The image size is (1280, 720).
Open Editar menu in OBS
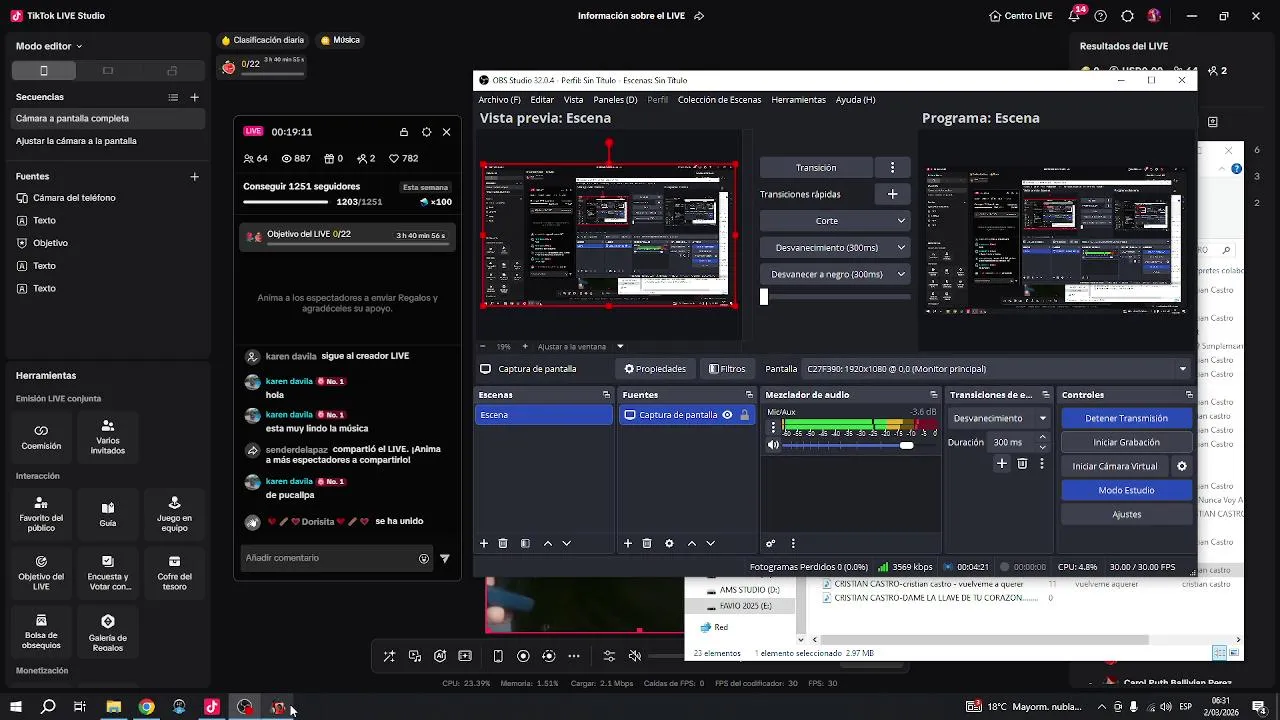[x=542, y=100]
